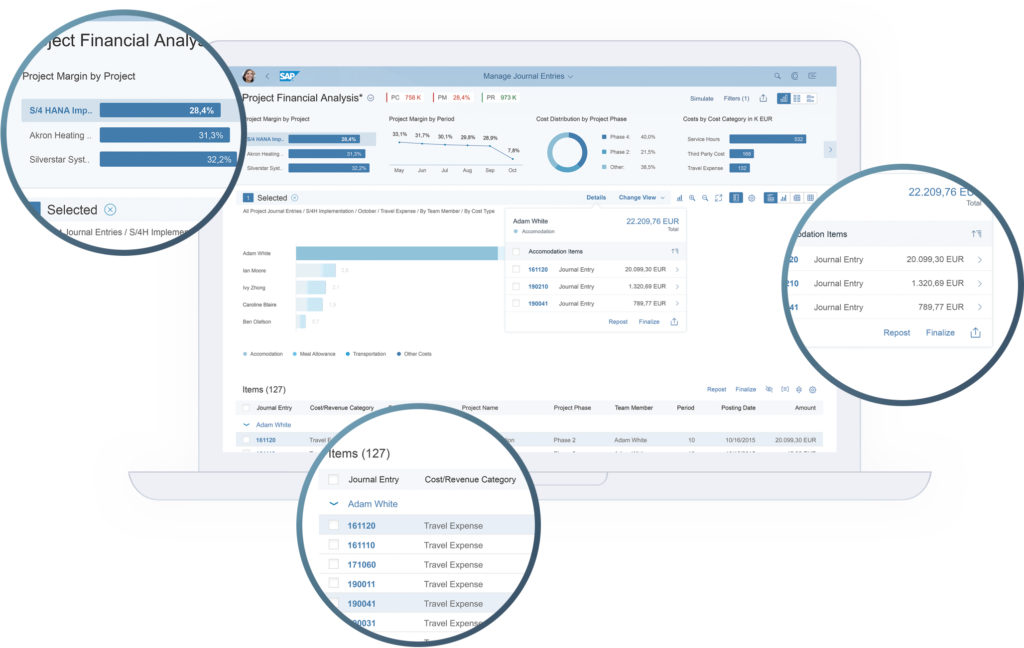Switch to list bar view icon near Filters
The height and width of the screenshot is (648, 1024).
coord(810,99)
